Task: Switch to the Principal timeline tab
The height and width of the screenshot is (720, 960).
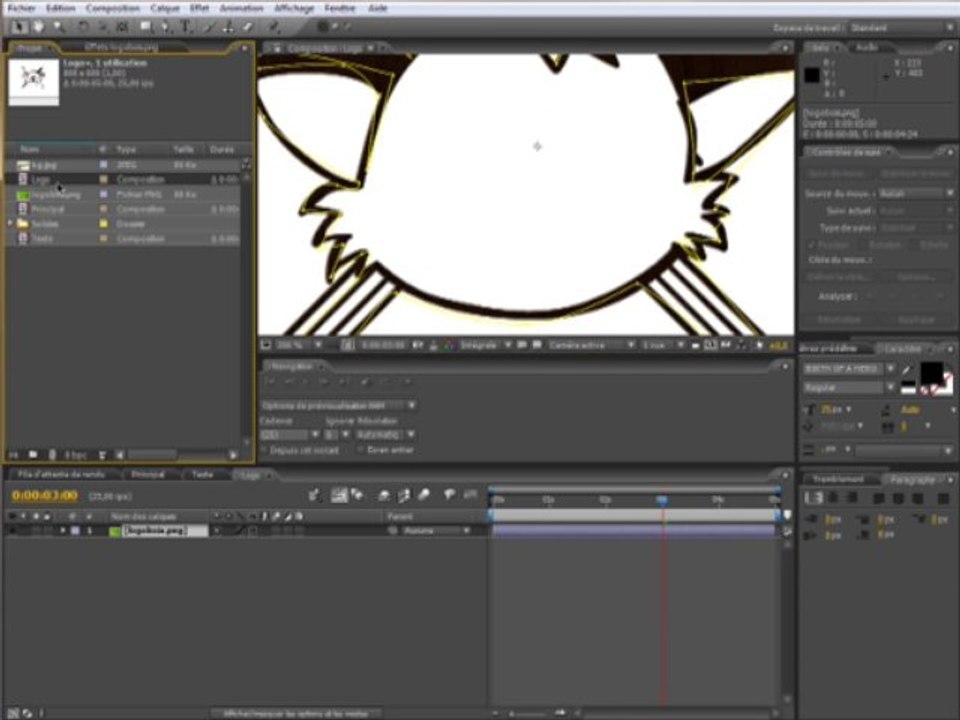Action: pos(148,474)
